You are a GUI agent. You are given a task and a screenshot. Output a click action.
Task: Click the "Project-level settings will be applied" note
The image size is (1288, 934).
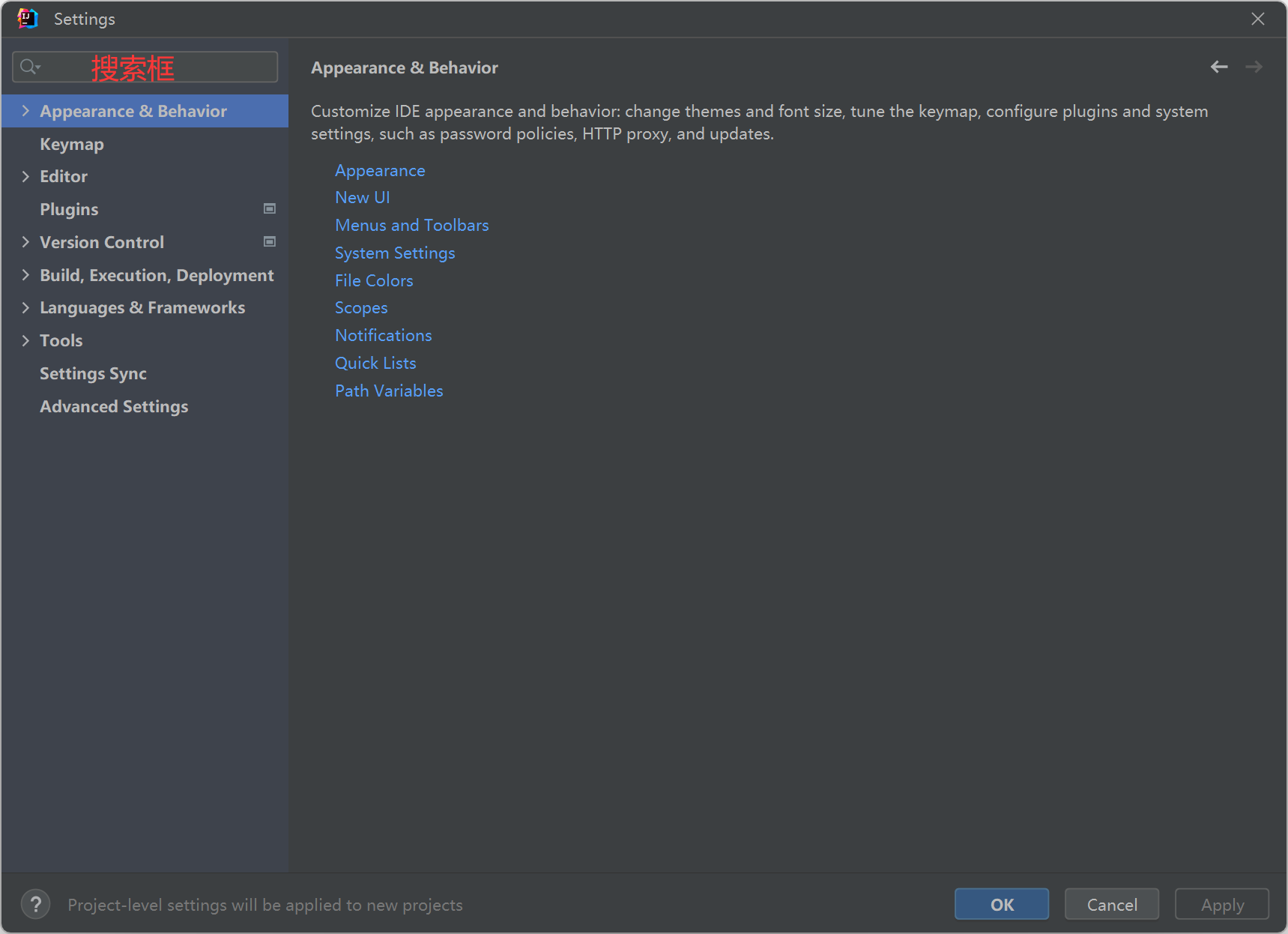coord(265,905)
